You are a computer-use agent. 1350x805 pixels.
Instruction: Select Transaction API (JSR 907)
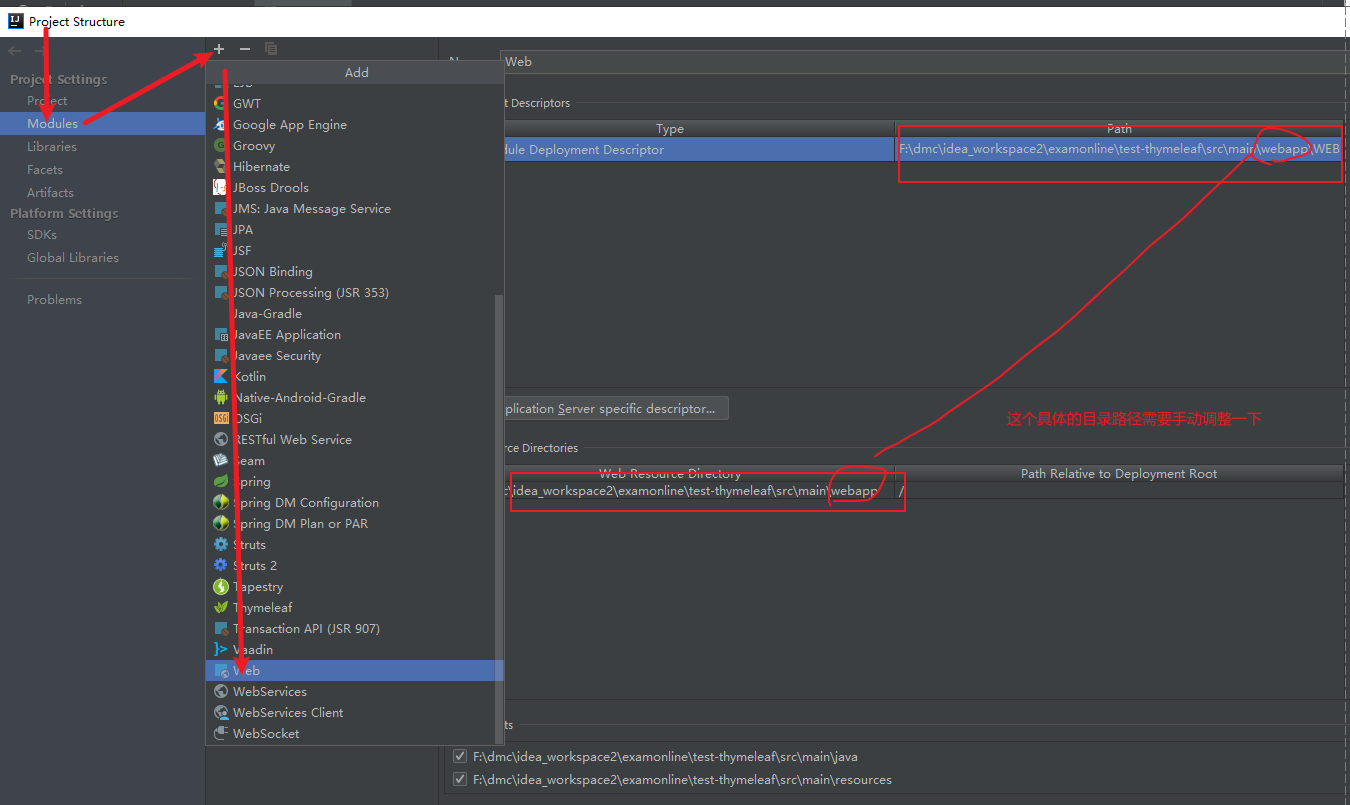click(x=354, y=628)
